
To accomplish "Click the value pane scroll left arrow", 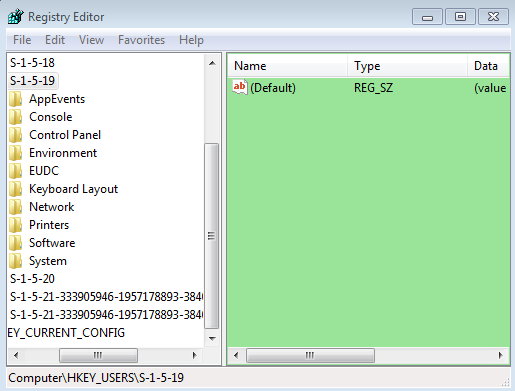I will pos(236,355).
